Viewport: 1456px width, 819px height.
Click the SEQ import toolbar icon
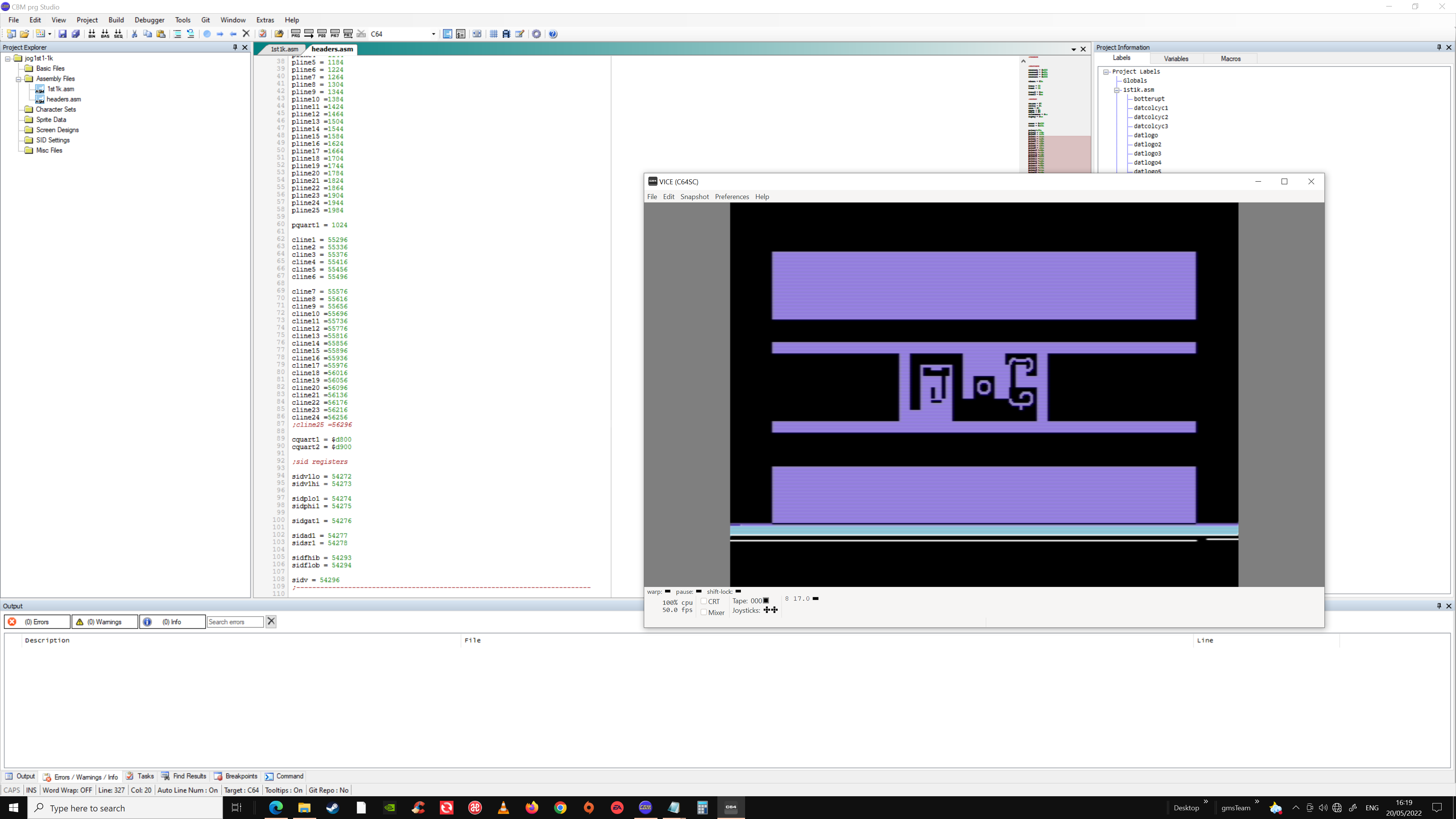click(x=118, y=34)
